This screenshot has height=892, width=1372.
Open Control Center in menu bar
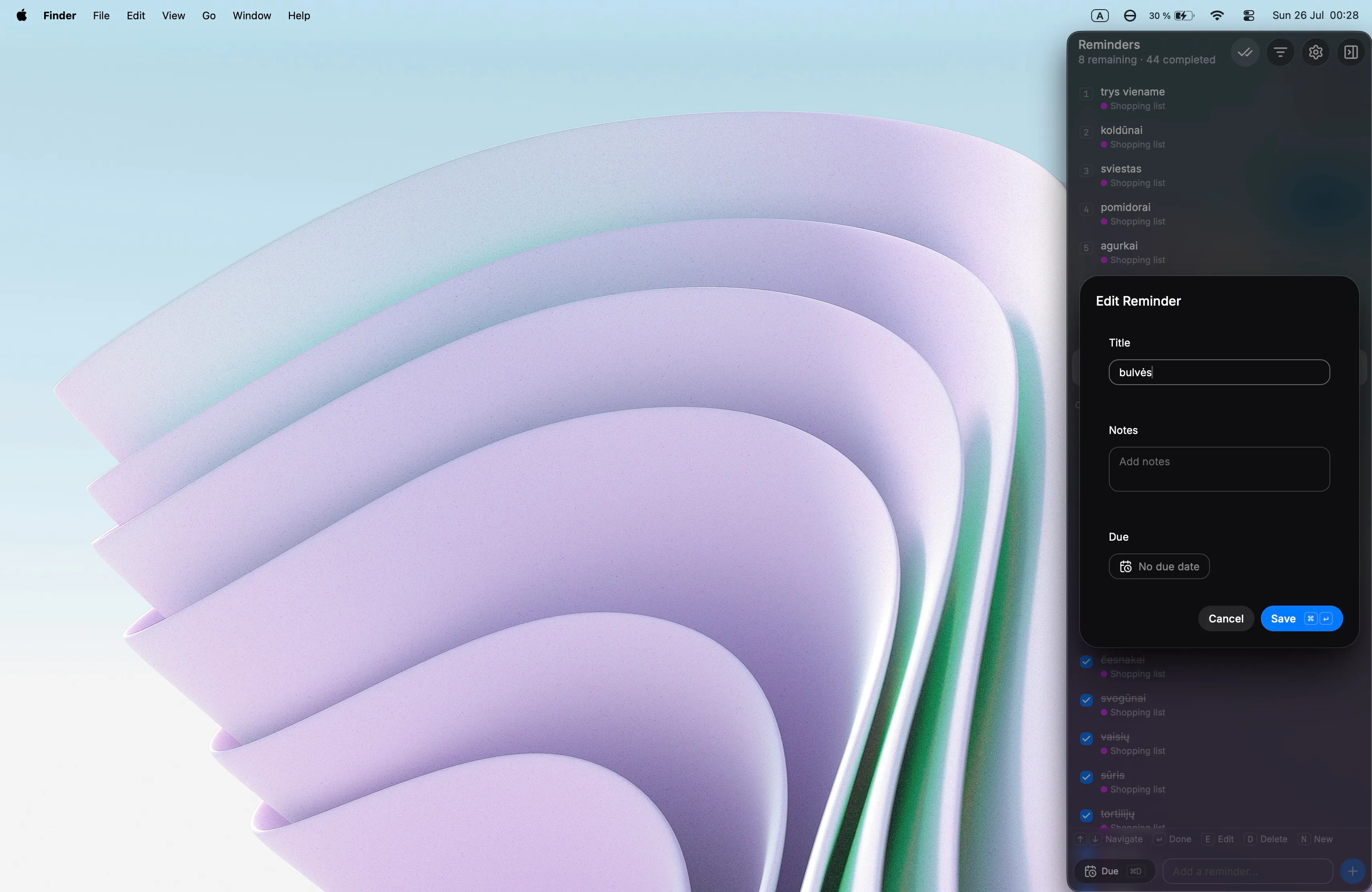point(1248,16)
